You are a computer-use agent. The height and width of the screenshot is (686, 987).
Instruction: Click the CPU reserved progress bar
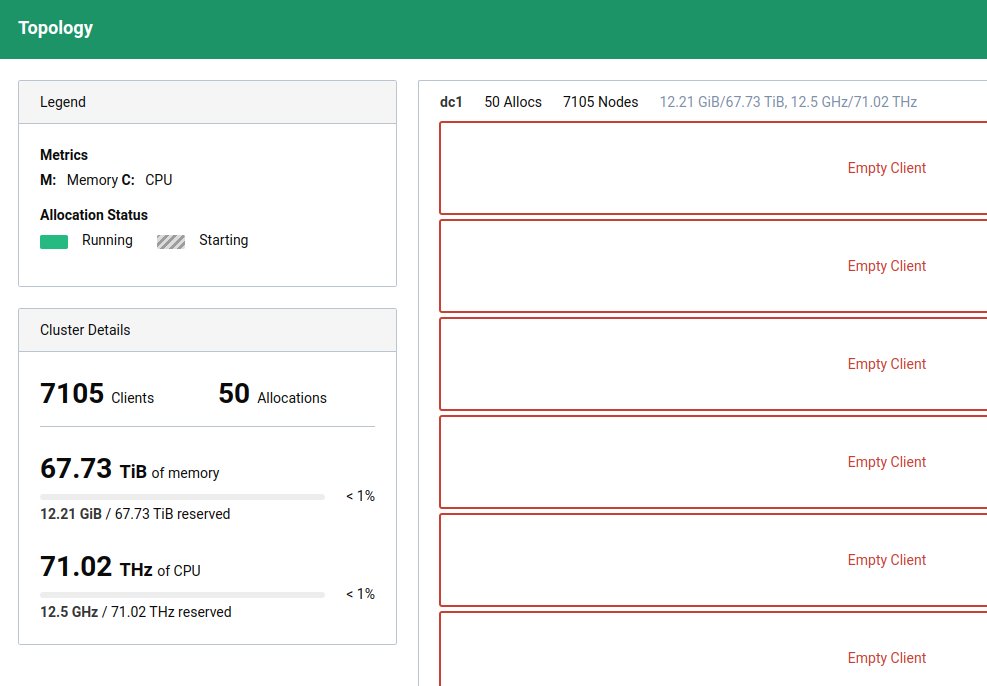pos(182,595)
